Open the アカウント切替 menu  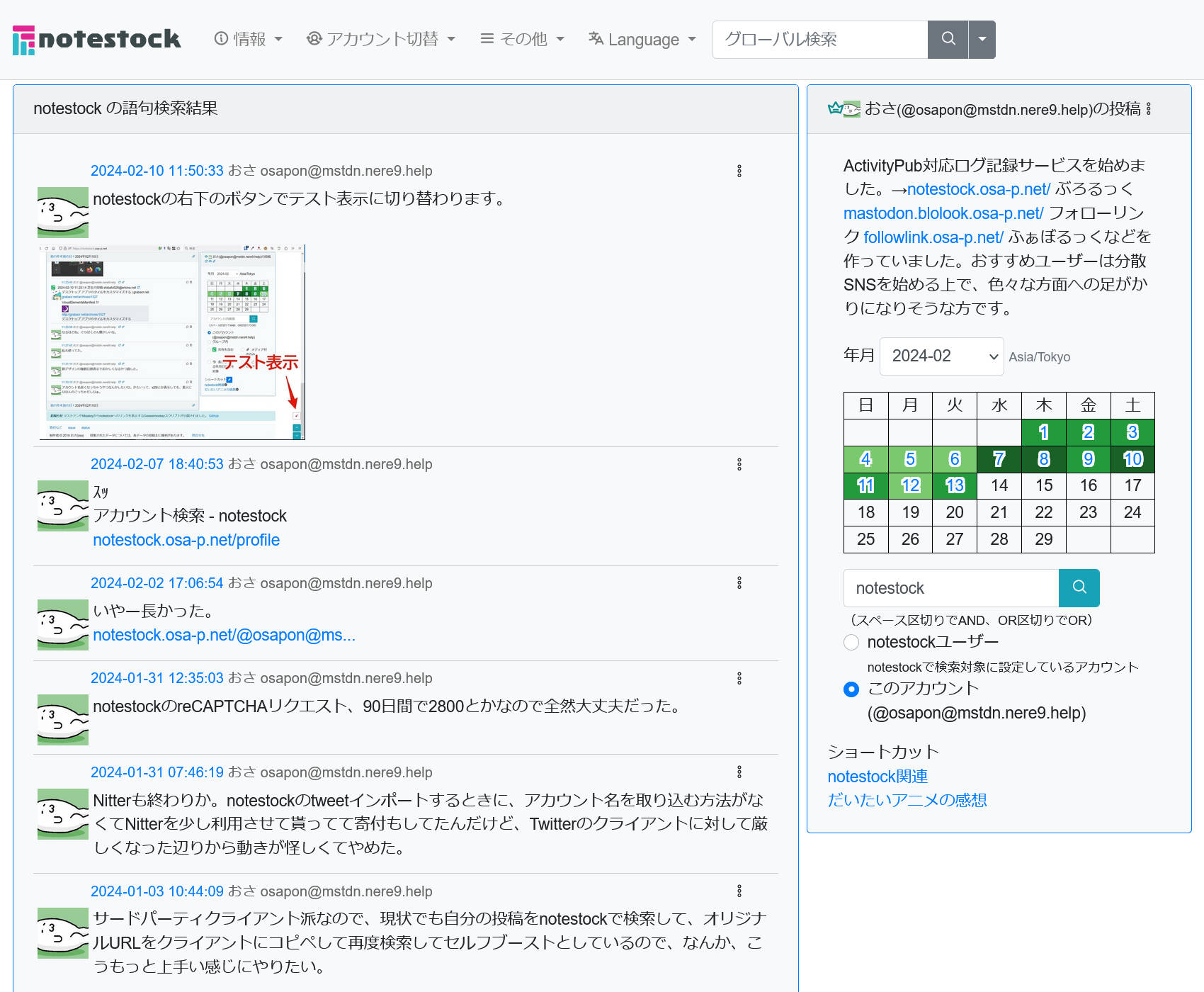380,40
